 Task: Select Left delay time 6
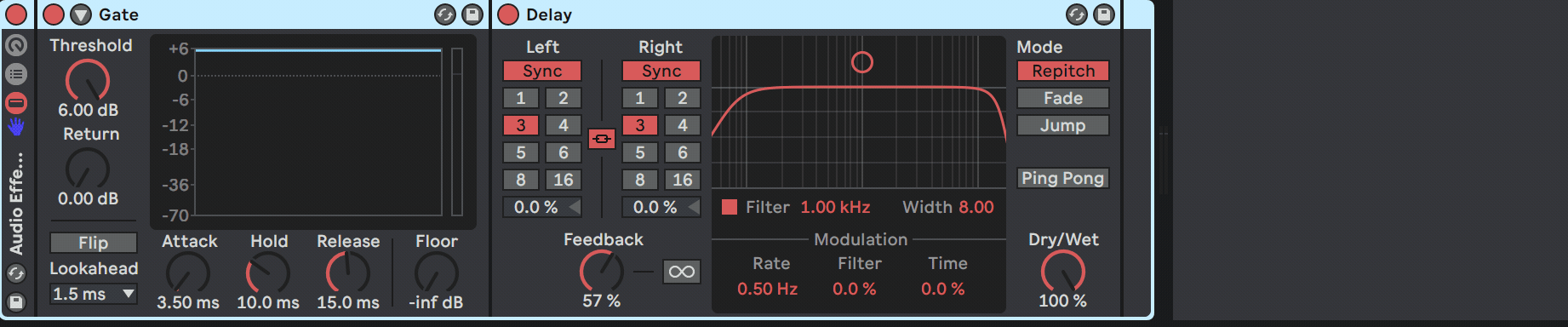click(564, 152)
